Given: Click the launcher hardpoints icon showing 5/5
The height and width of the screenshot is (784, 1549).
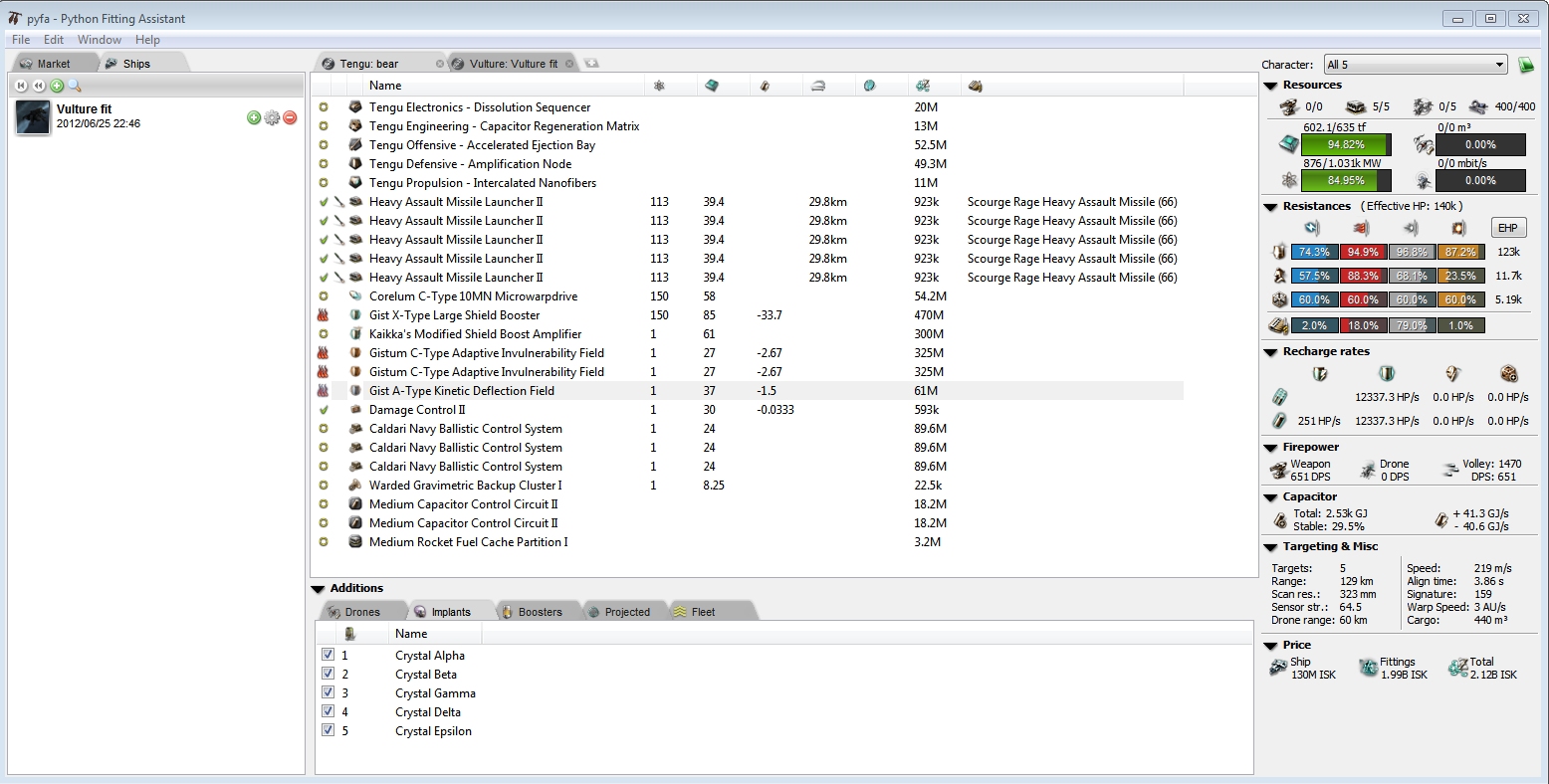Looking at the screenshot, I should tap(1356, 106).
